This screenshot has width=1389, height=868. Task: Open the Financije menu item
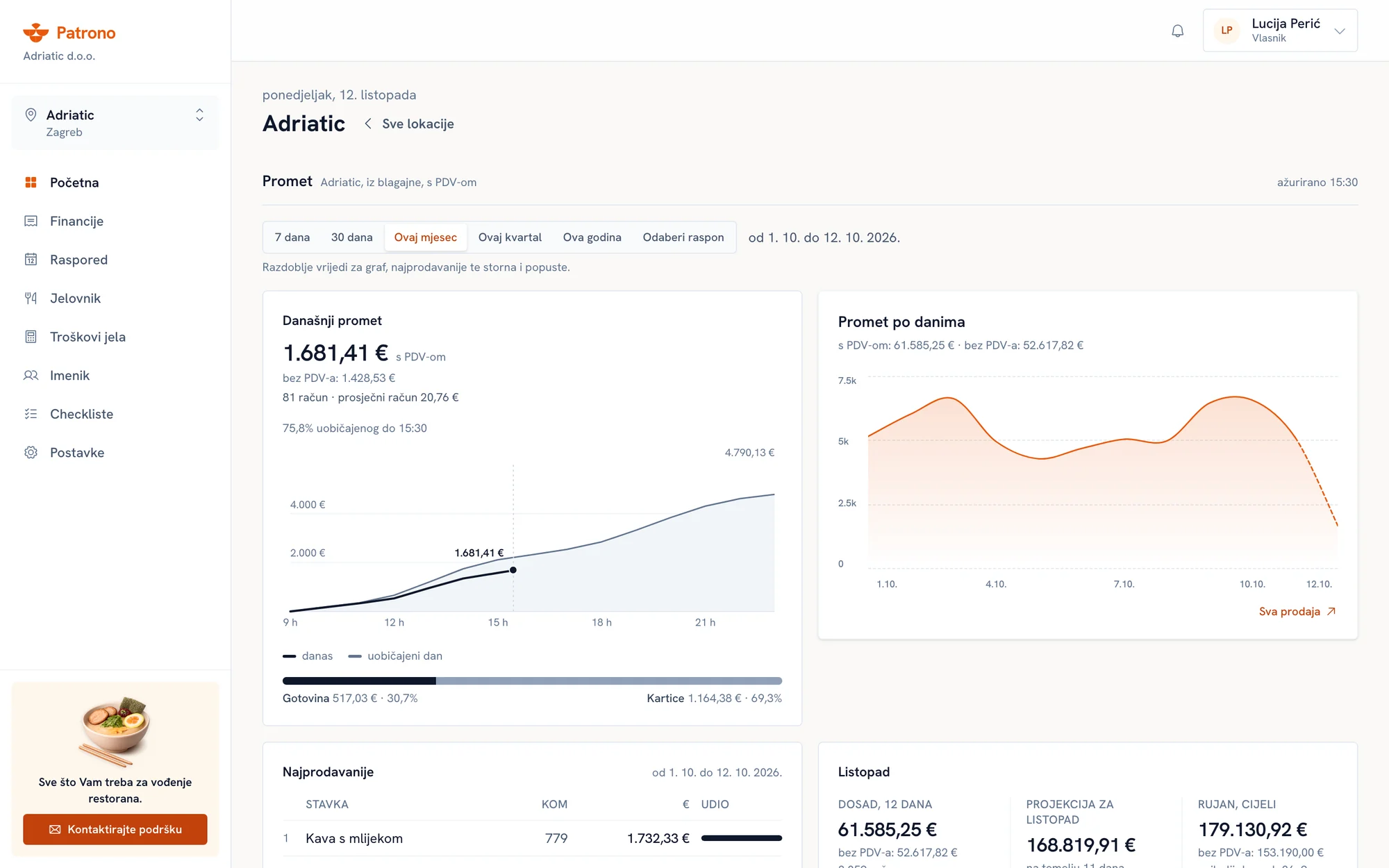tap(115, 221)
